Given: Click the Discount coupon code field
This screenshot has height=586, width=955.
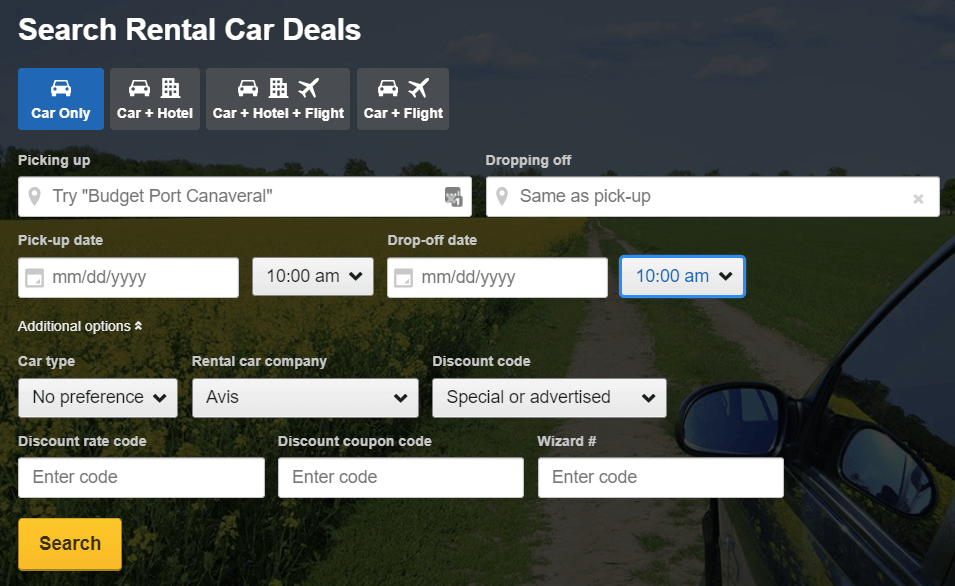Looking at the screenshot, I should [x=401, y=477].
